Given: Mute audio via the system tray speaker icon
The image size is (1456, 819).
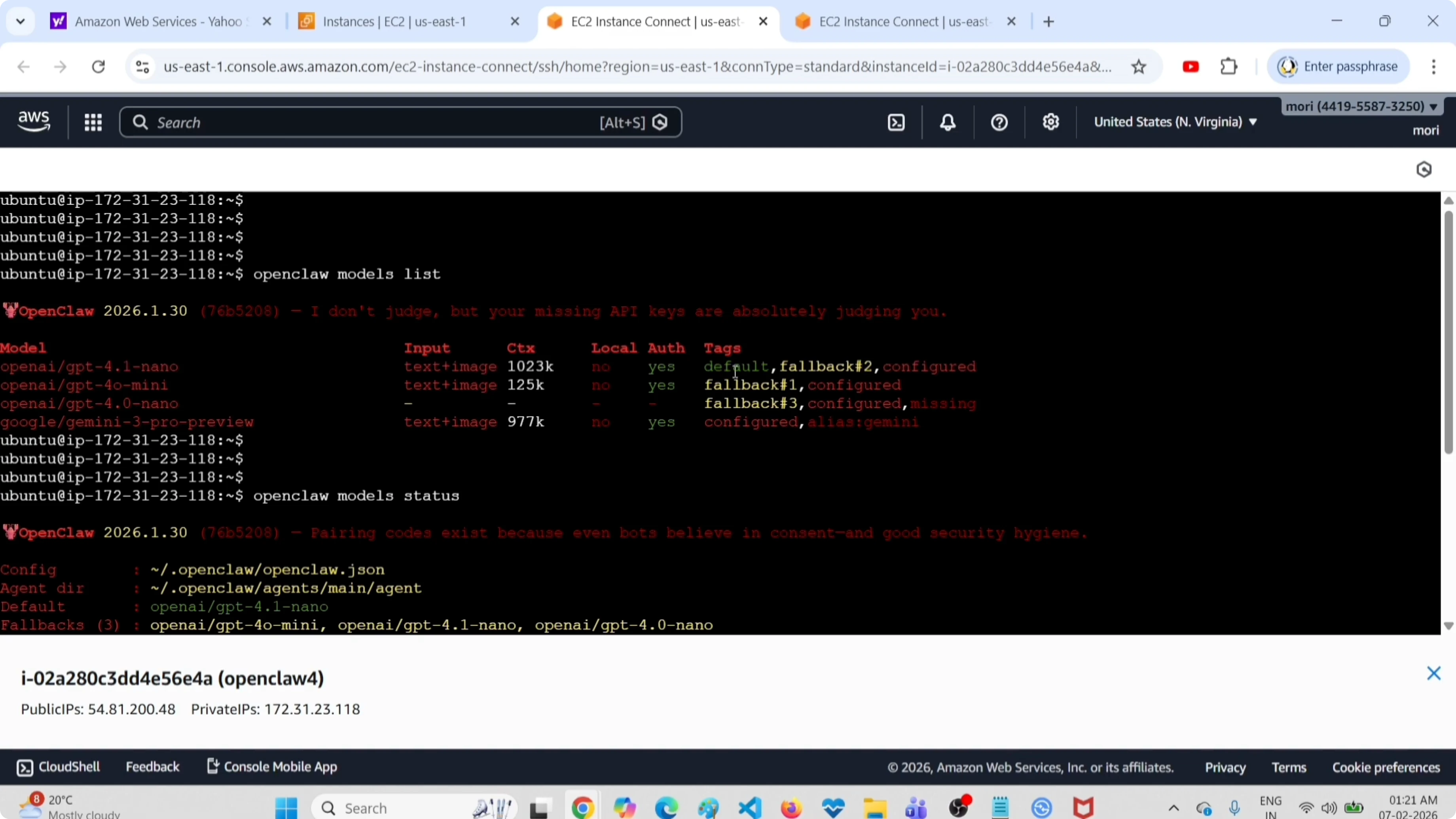Looking at the screenshot, I should (x=1329, y=807).
